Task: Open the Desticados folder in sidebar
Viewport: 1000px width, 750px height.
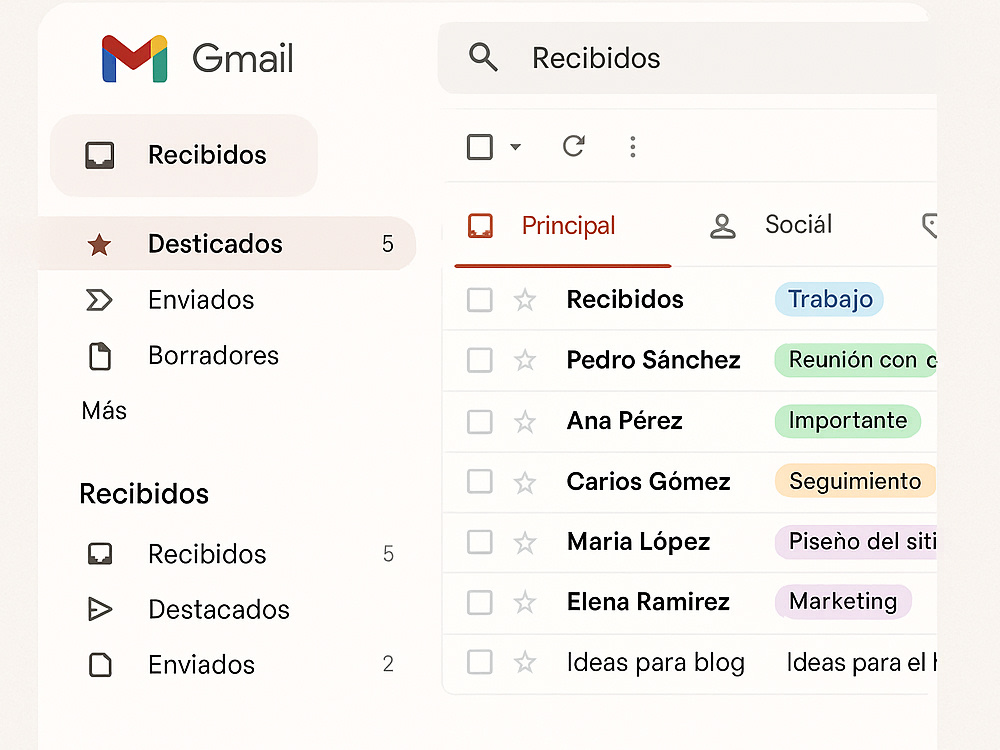Action: click(x=227, y=244)
